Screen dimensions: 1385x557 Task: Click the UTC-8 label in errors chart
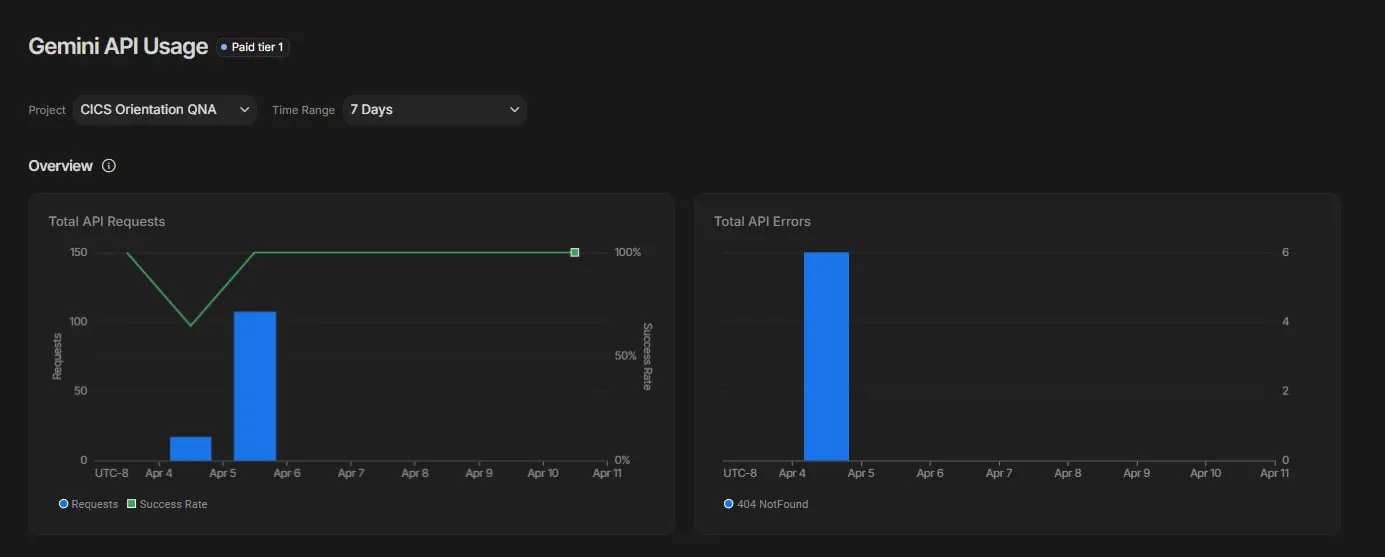tap(740, 473)
